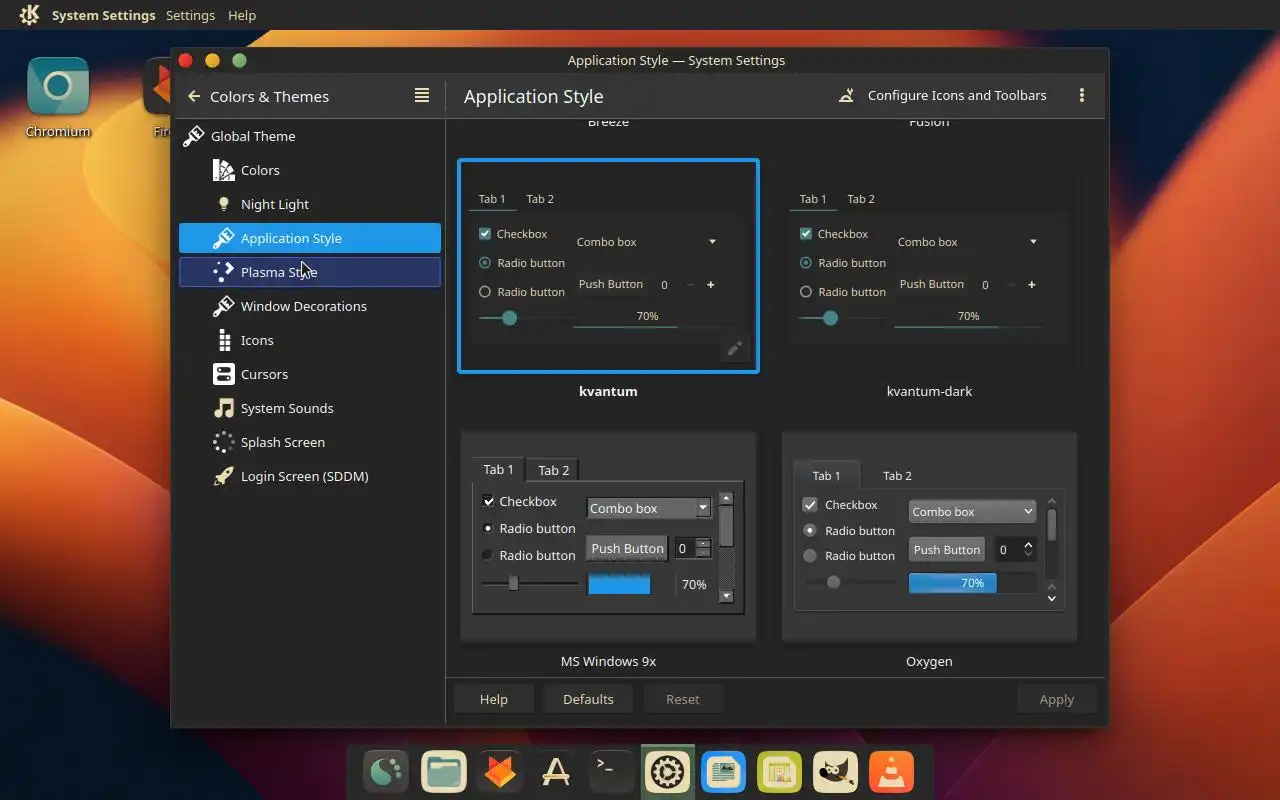Switch to Tab 2 in MS Windows 9x preview
1280x800 pixels.
point(553,470)
